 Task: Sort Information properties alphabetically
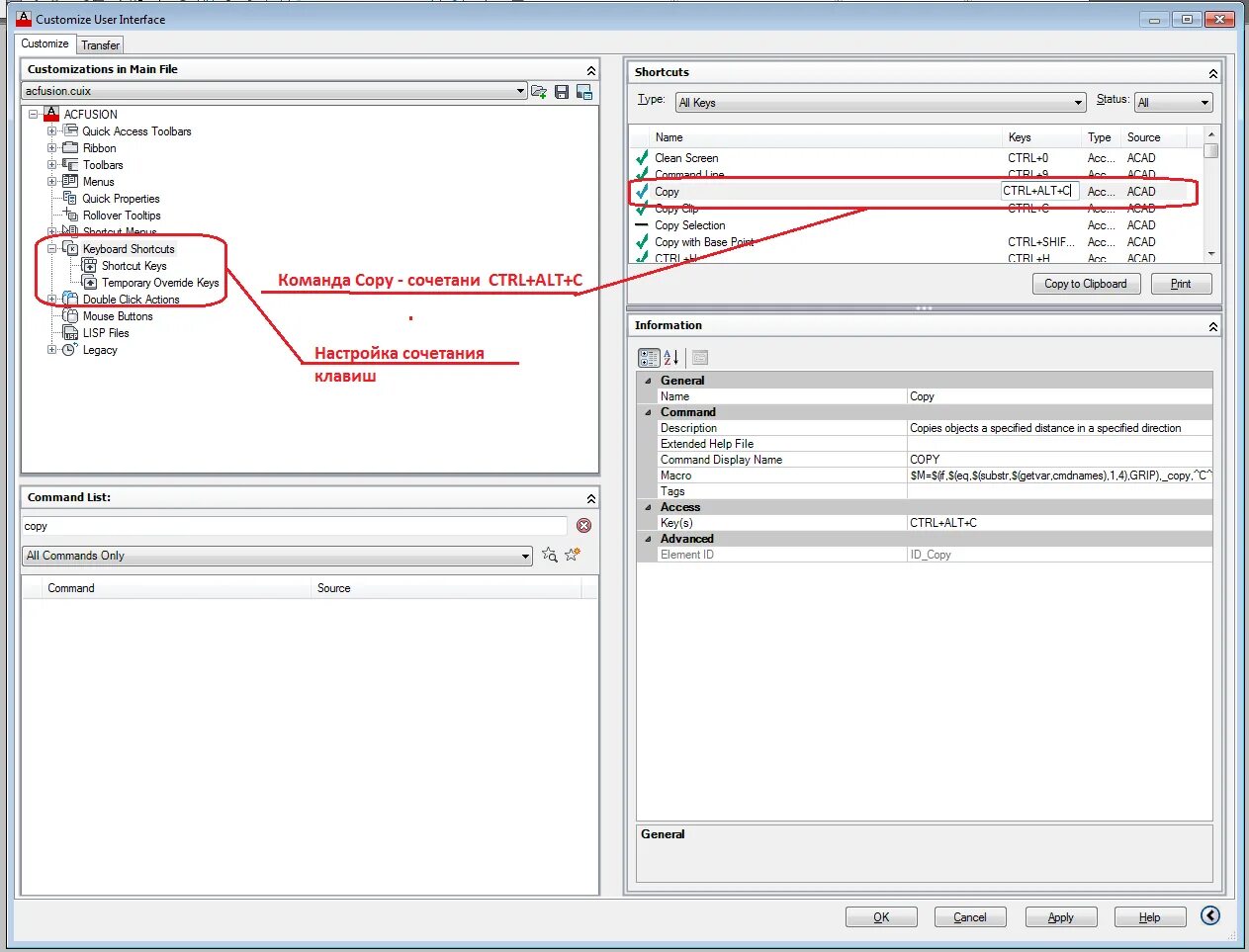click(670, 358)
